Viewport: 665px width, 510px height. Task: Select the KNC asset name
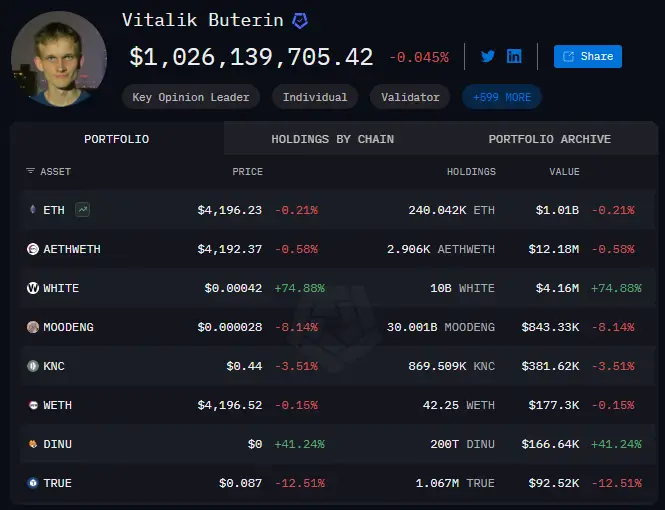[54, 366]
